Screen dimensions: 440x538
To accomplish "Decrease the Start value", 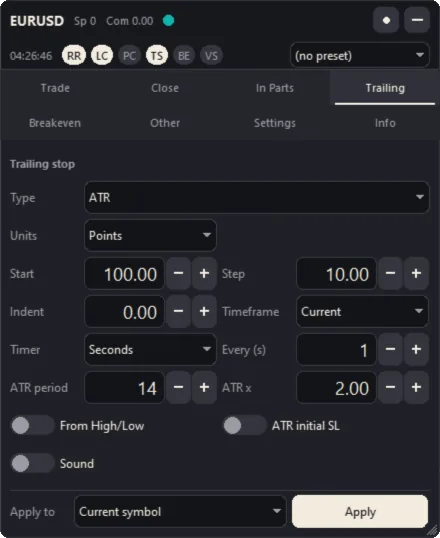I will pos(178,274).
